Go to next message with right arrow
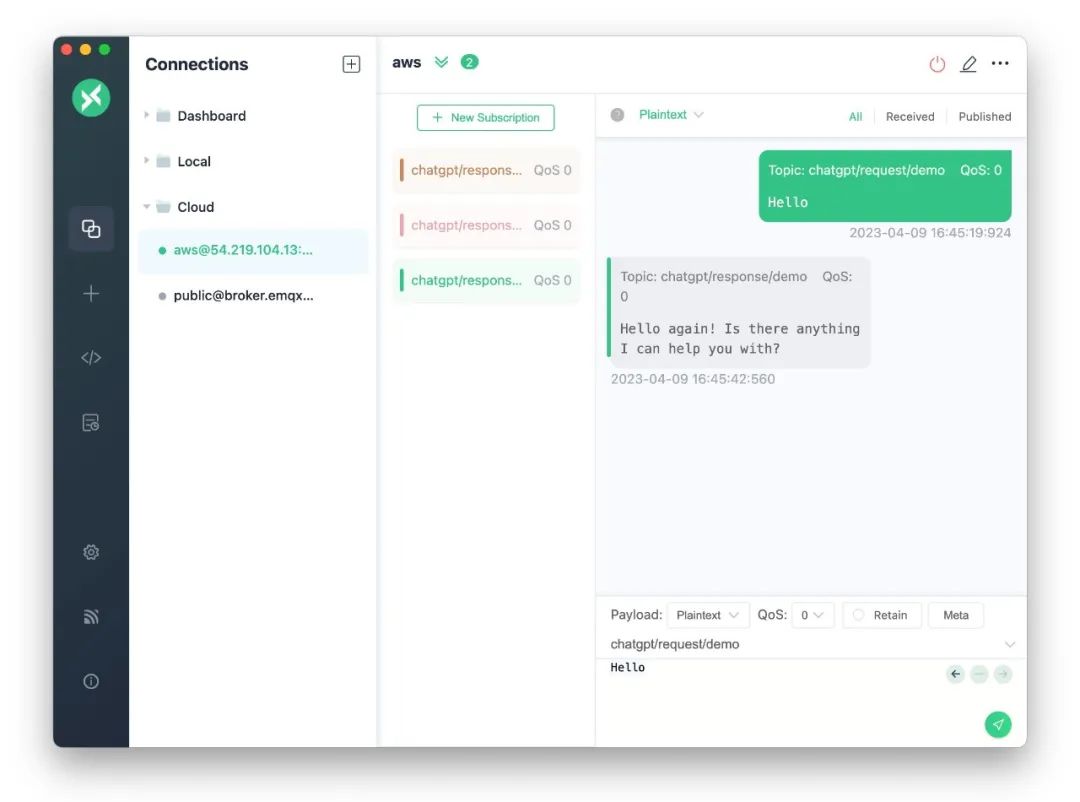1080x802 pixels. [x=1003, y=674]
